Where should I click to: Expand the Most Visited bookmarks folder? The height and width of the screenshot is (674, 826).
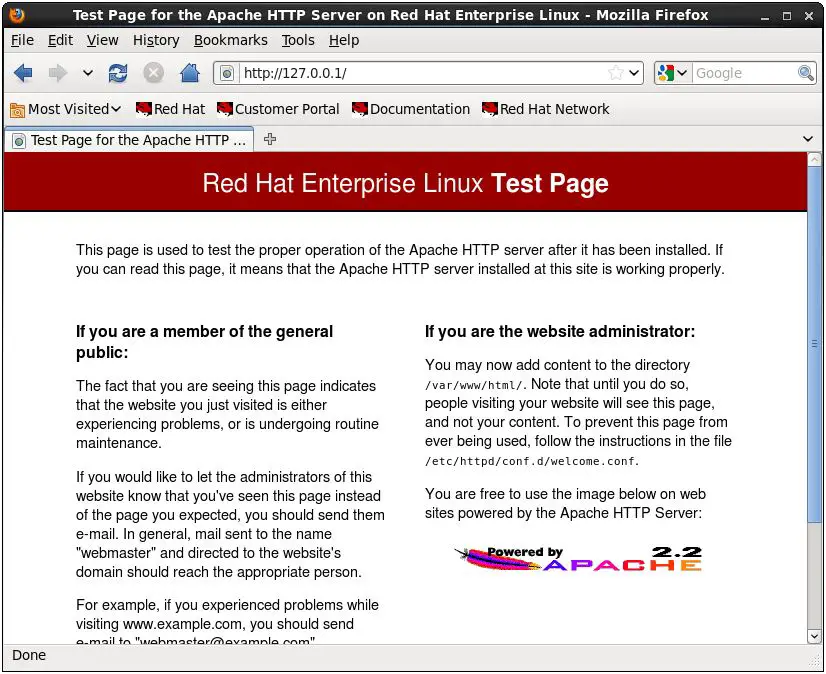[65, 109]
